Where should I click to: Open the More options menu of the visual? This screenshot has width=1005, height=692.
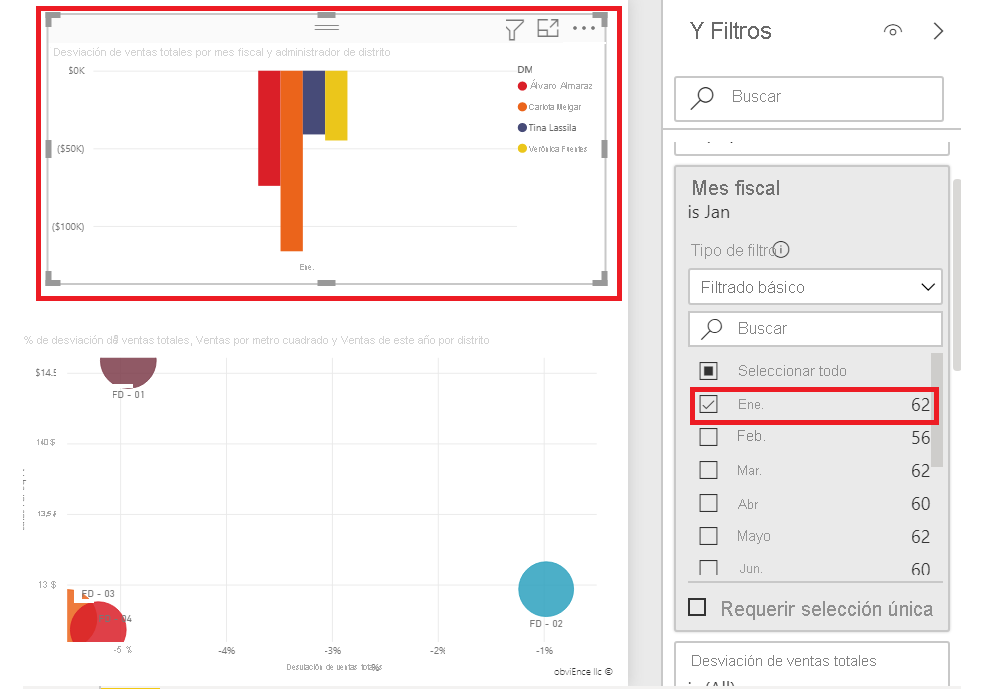pos(583,29)
